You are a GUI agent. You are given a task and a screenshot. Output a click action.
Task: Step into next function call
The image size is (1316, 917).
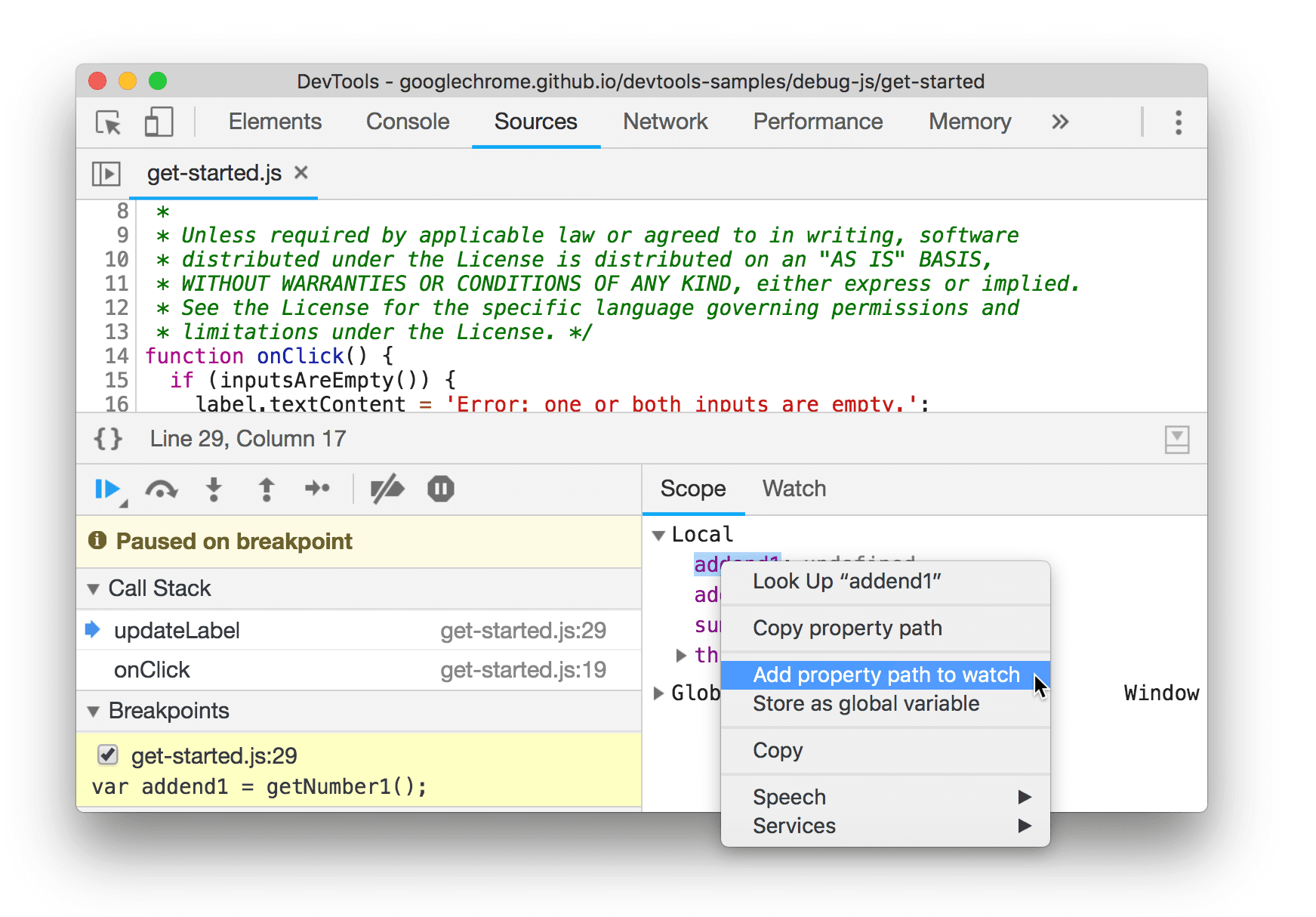click(x=214, y=489)
